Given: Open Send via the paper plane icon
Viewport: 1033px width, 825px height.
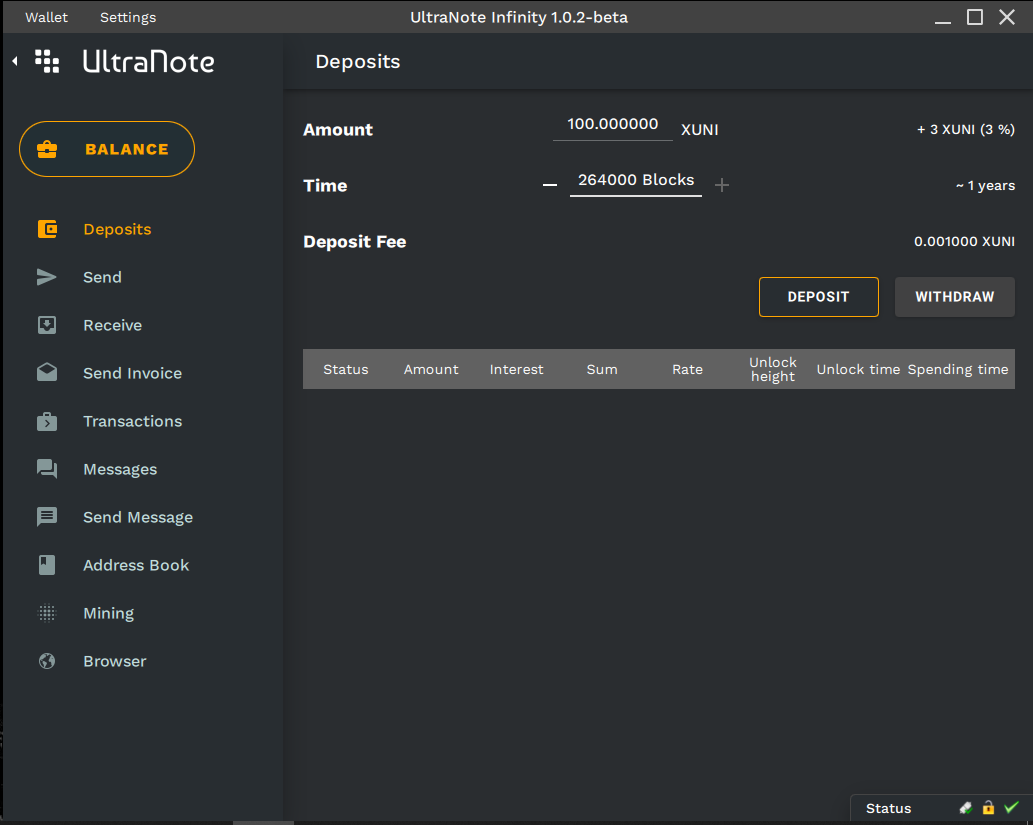Looking at the screenshot, I should coord(47,277).
